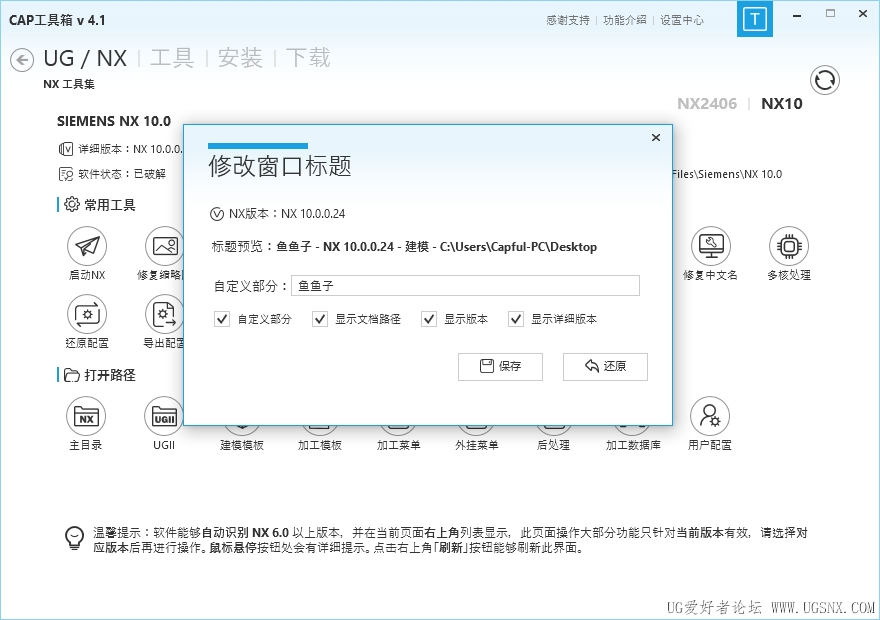Switch to the 安装 tab
This screenshot has width=880, height=620.
[x=240, y=58]
